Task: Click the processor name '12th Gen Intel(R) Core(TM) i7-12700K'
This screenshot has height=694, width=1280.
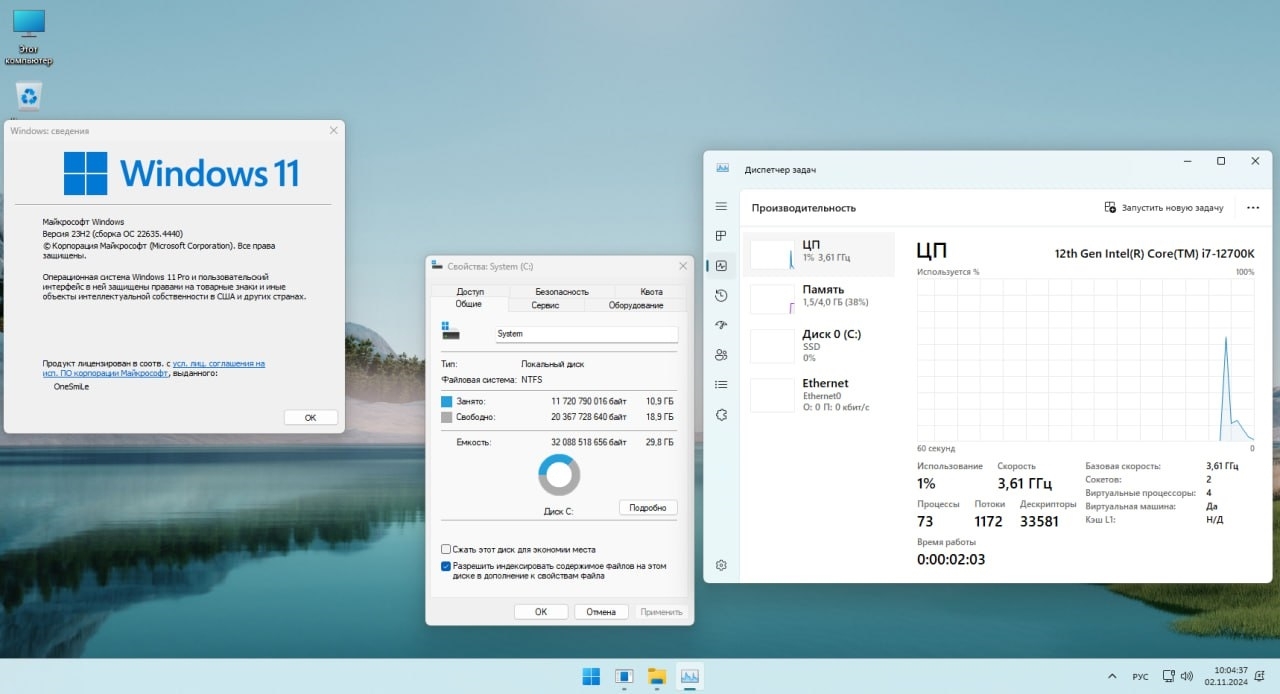Action: pyautogui.click(x=1154, y=254)
